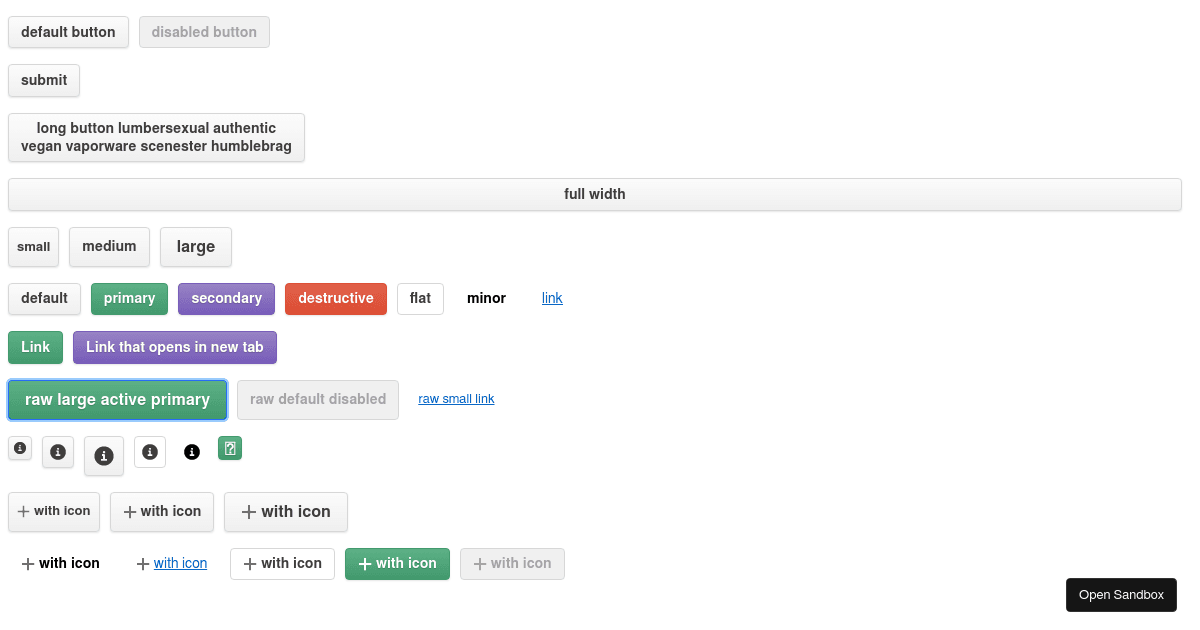Click the 'full width' button
The image size is (1200, 630).
595,194
